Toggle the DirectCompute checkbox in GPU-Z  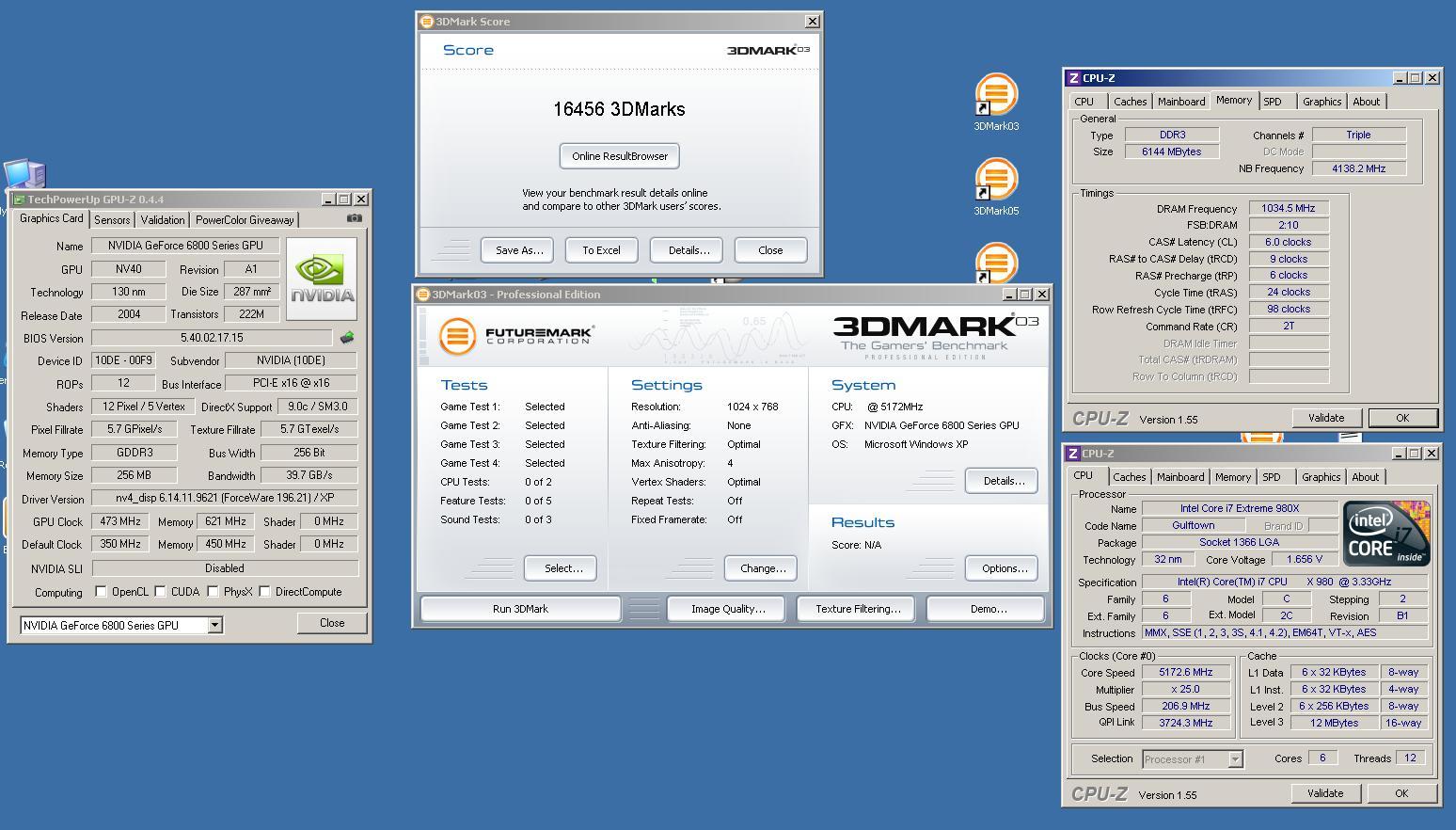coord(264,592)
